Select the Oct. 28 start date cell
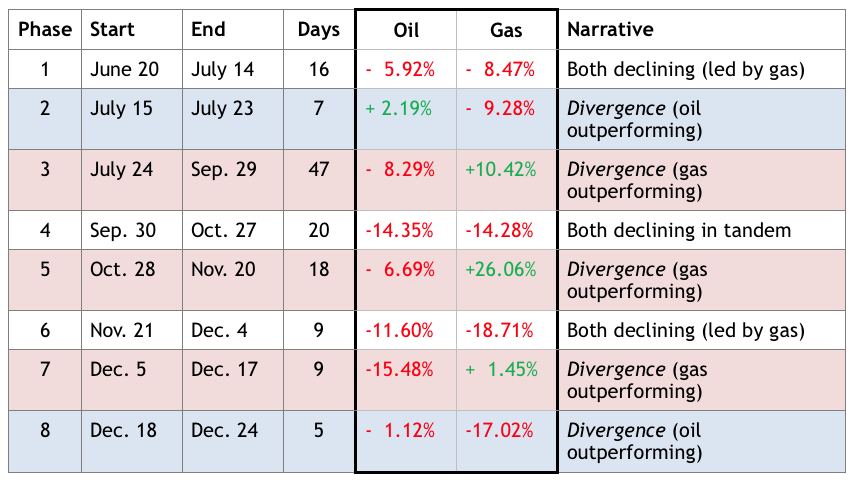This screenshot has width=855, height=482. 123,270
